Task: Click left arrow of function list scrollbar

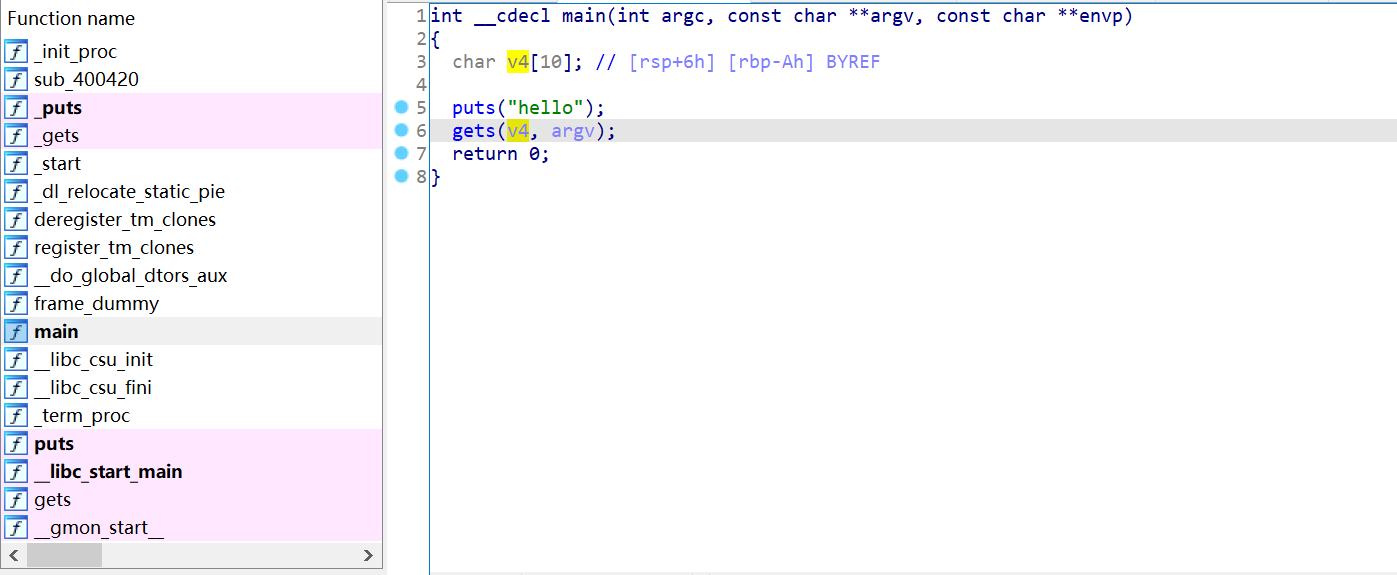Action: click(12, 555)
